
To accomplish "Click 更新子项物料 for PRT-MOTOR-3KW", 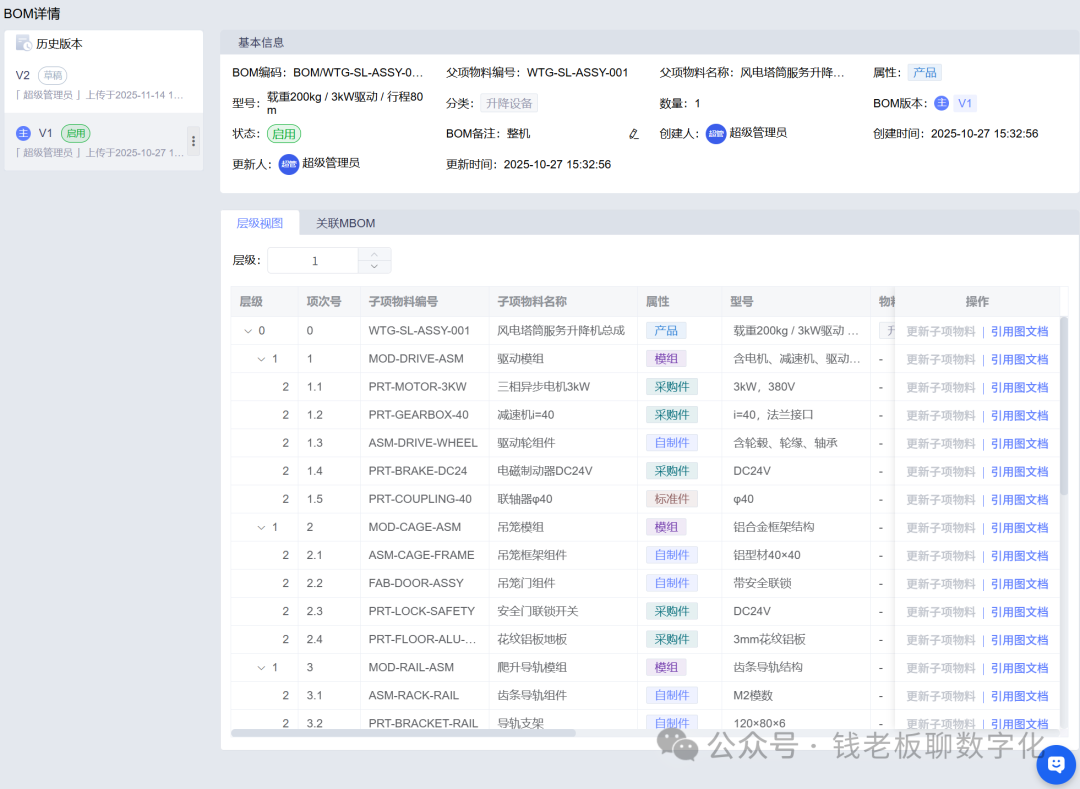I will pos(941,388).
